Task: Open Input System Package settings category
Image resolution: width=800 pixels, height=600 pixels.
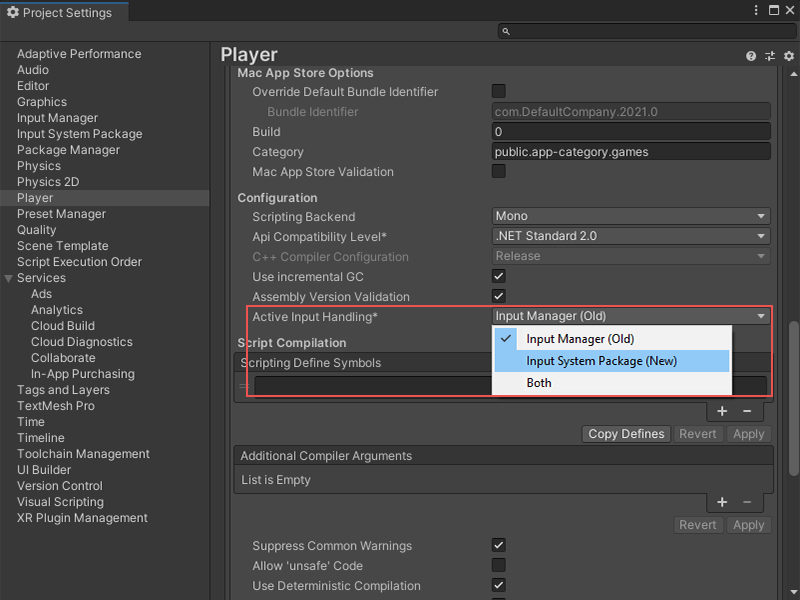Action: (x=79, y=134)
